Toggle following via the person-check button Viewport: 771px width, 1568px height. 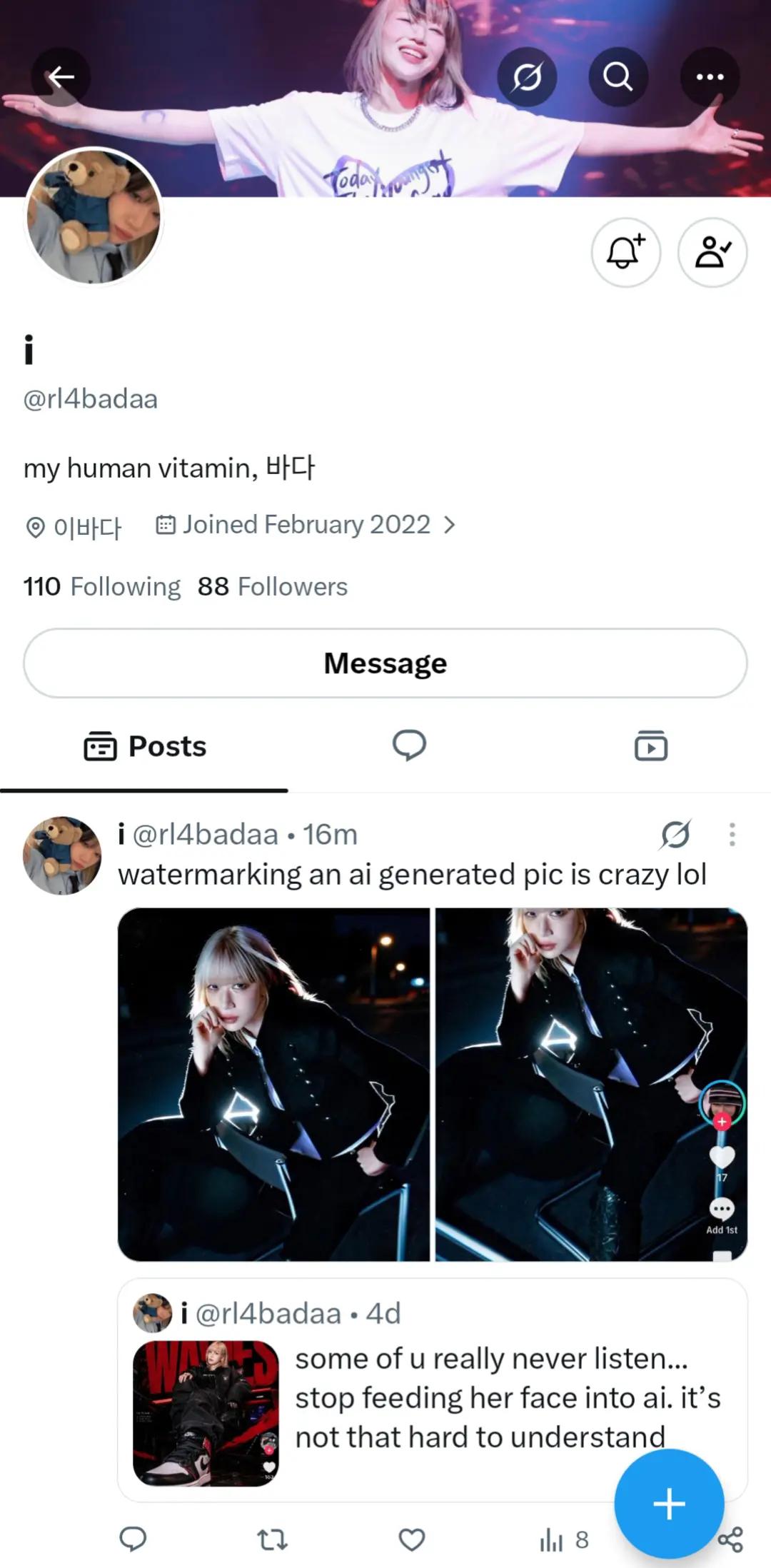712,252
